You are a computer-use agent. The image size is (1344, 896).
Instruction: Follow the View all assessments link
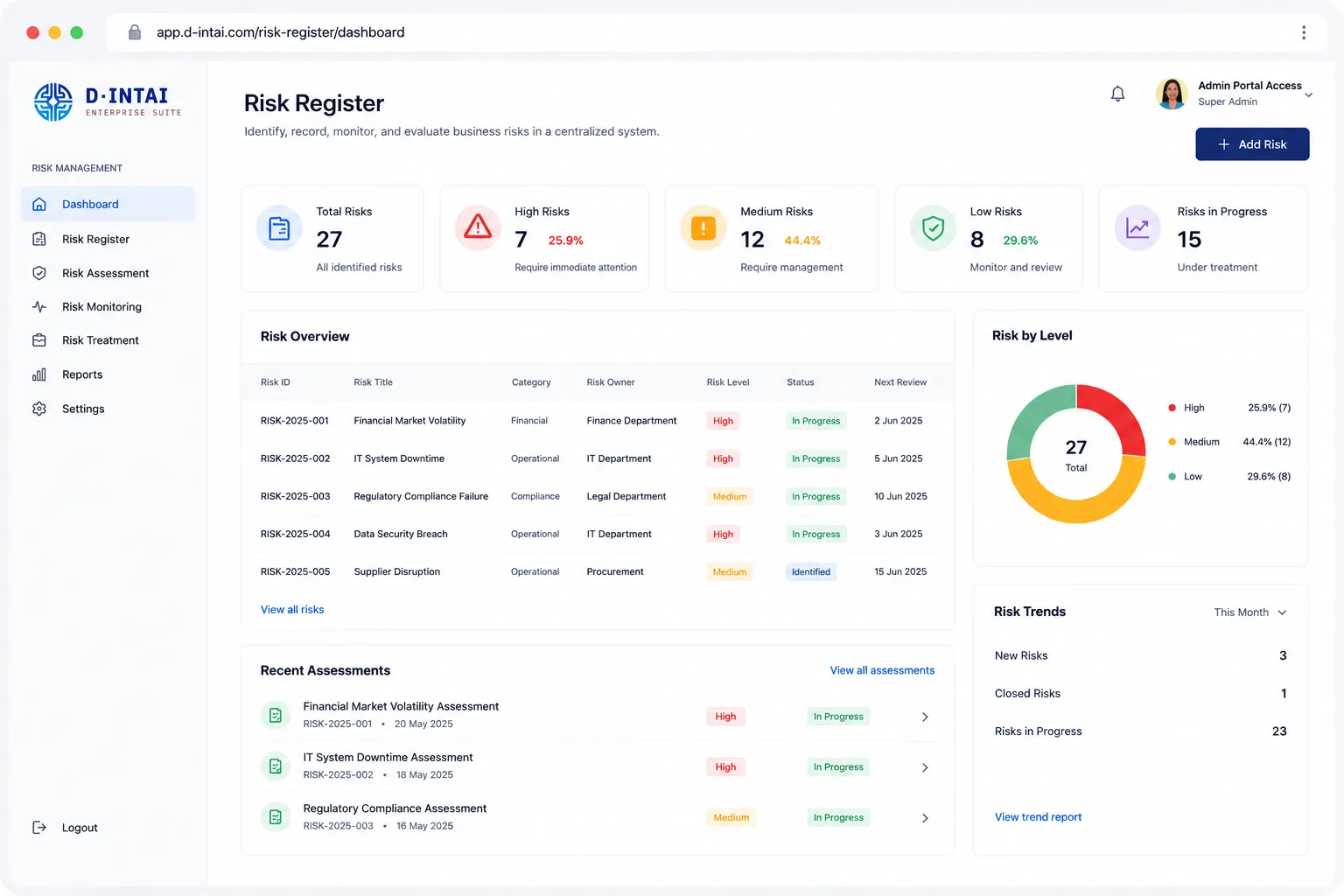(x=882, y=670)
